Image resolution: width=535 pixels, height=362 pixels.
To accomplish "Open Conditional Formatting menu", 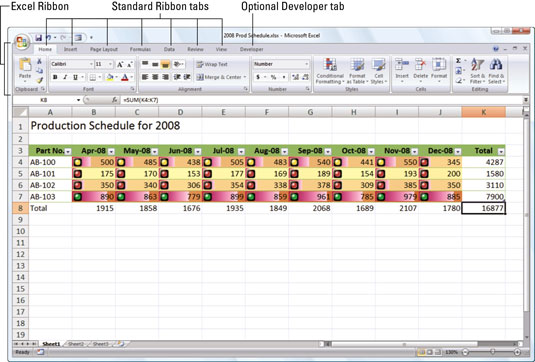I will [x=330, y=71].
